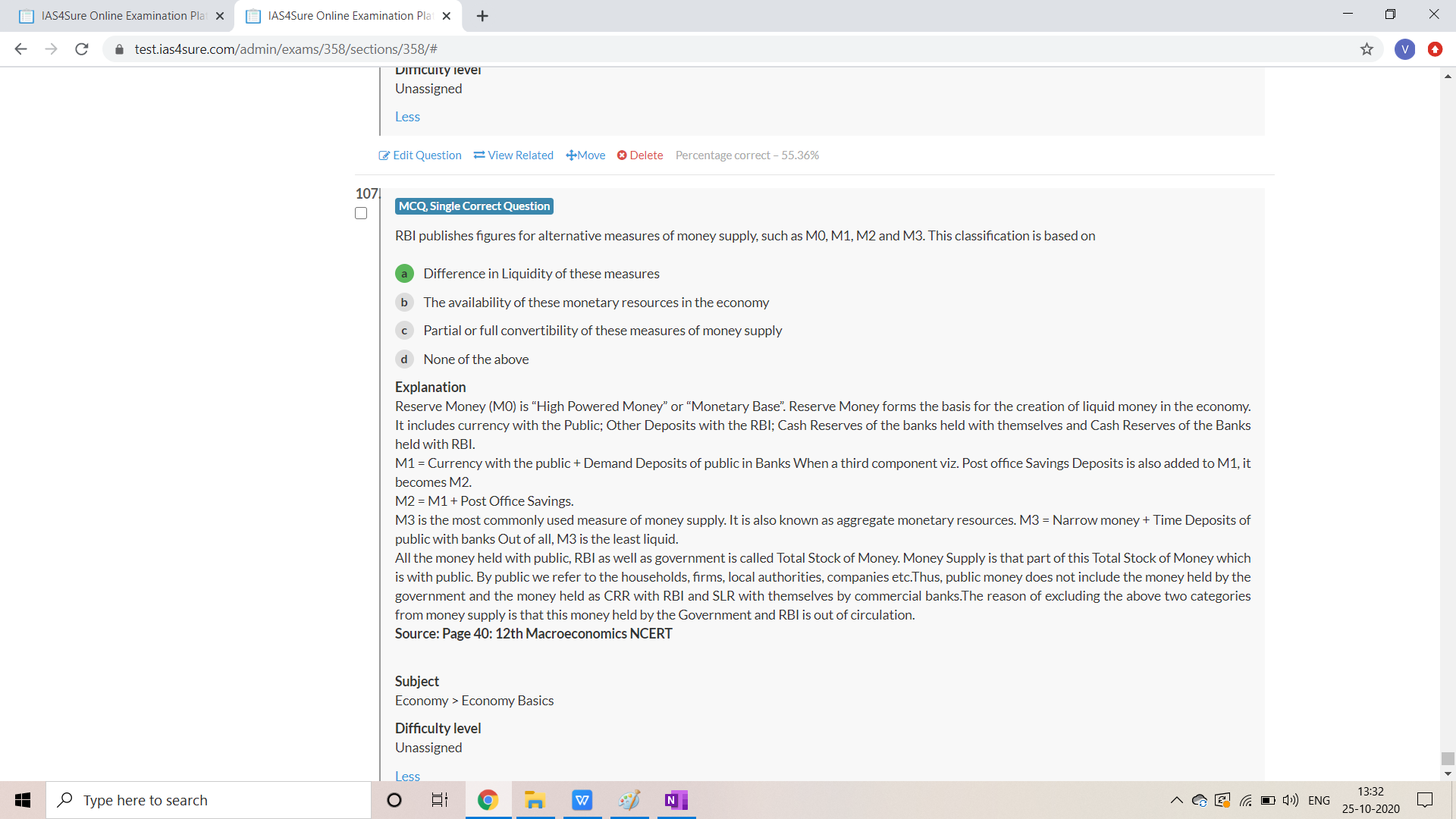This screenshot has width=1456, height=819.
Task: Open OneNote from the taskbar
Action: click(x=675, y=800)
